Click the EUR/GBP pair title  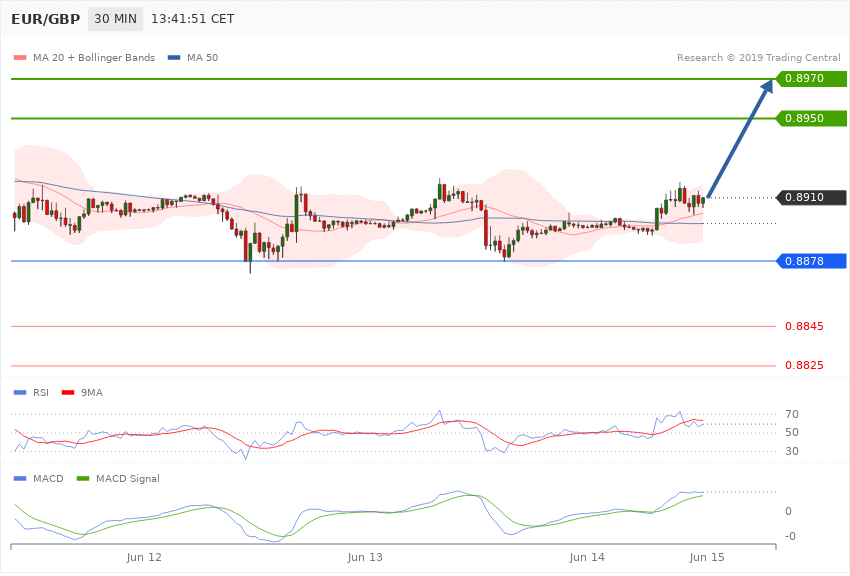[46, 19]
